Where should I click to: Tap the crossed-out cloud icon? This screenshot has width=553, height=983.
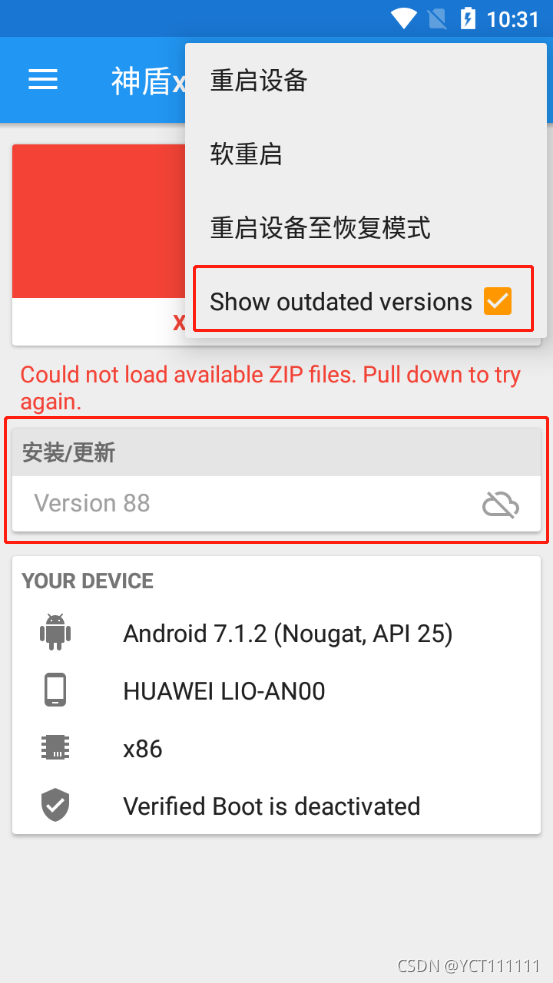[x=500, y=504]
